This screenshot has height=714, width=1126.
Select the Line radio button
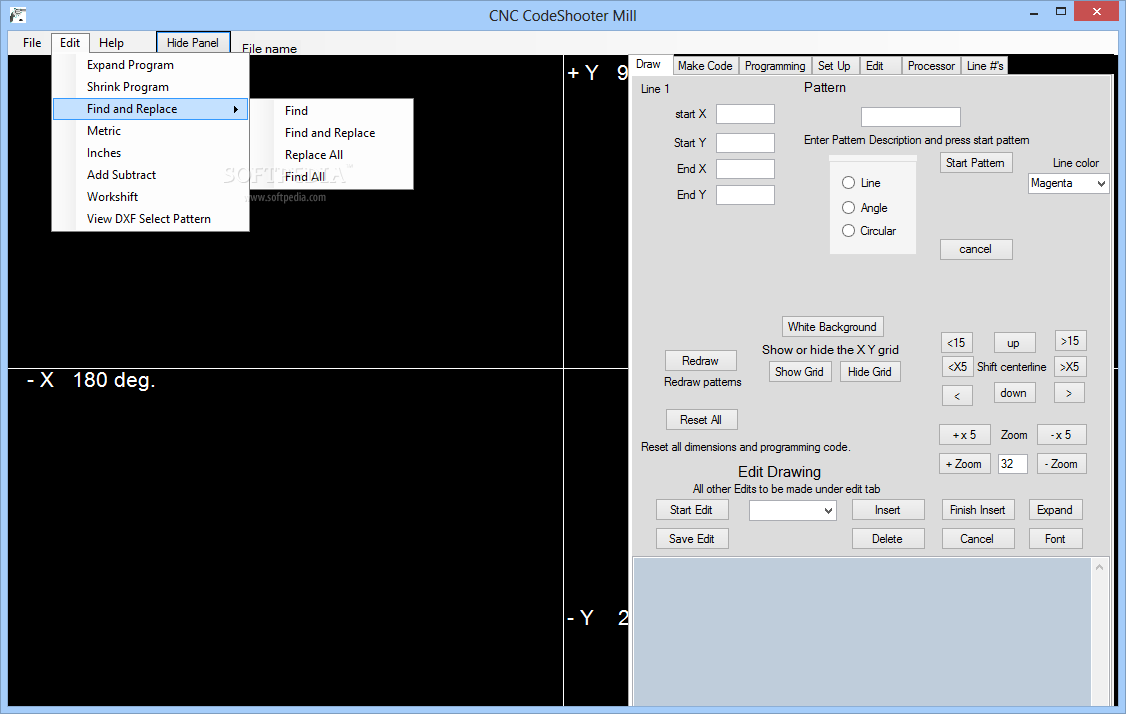point(848,182)
